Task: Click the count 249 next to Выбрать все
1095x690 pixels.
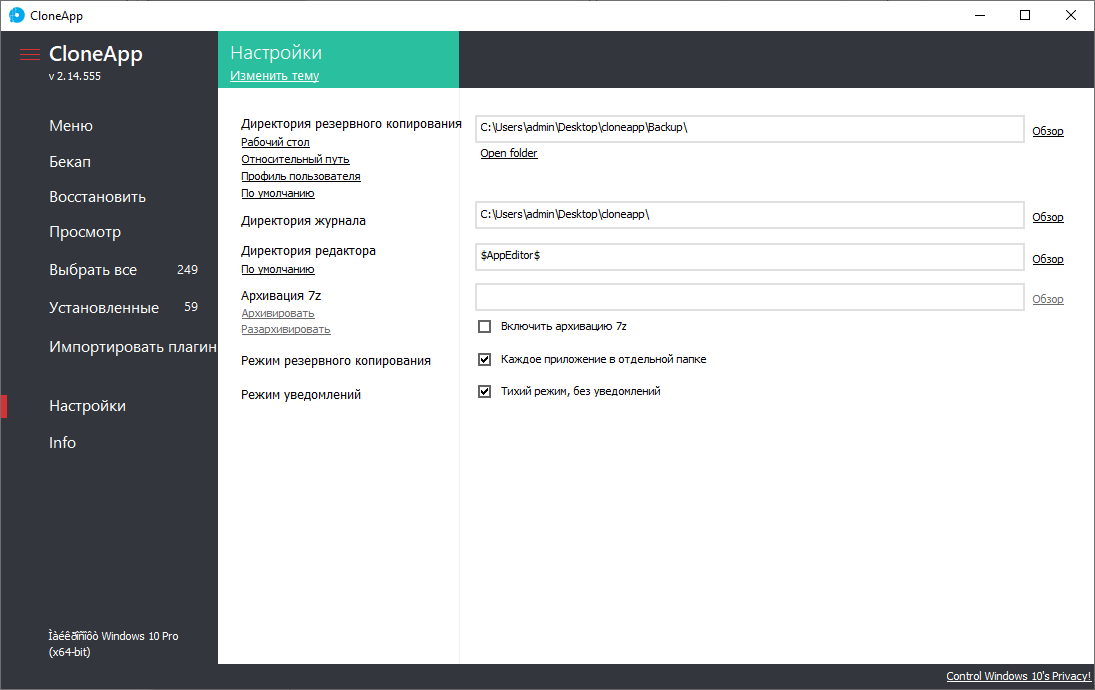Action: pos(187,270)
